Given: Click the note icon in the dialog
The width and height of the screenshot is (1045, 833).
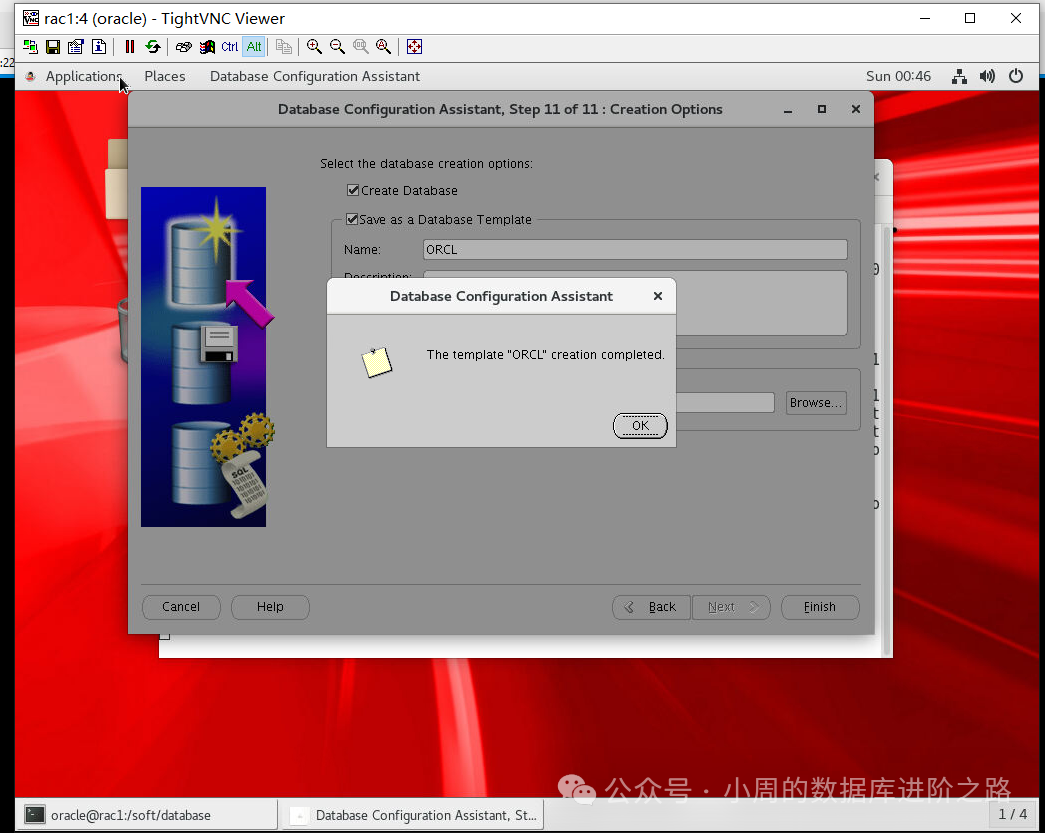Looking at the screenshot, I should 377,362.
